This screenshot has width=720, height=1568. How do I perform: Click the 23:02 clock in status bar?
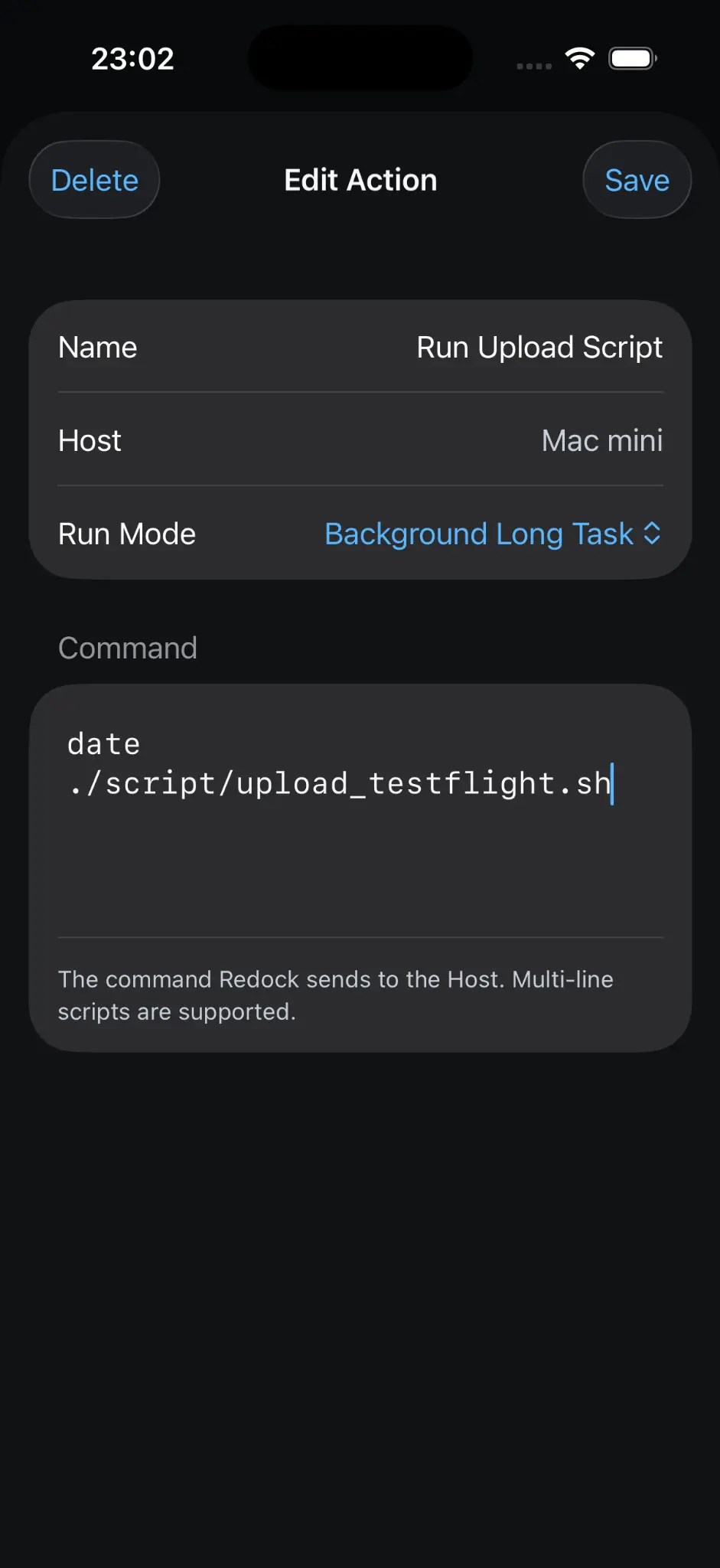click(132, 59)
